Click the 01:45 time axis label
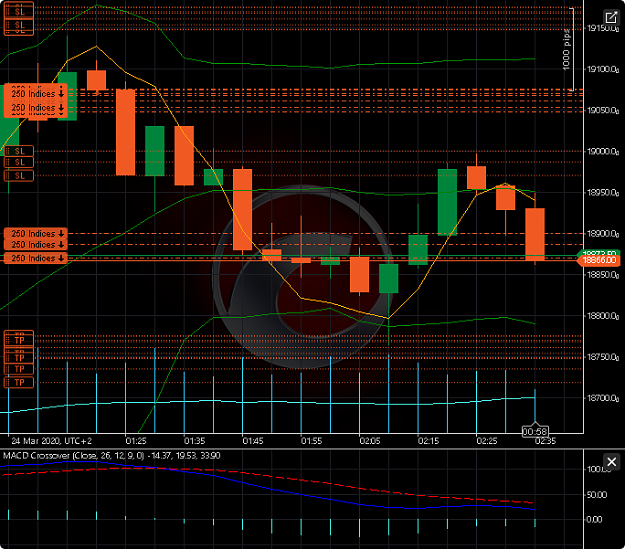The width and height of the screenshot is (625, 549). pyautogui.click(x=253, y=441)
